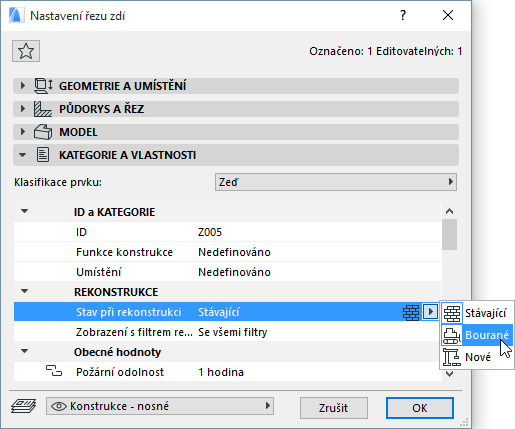
Task: Select Bourané in the popup menu
Action: 477,335
